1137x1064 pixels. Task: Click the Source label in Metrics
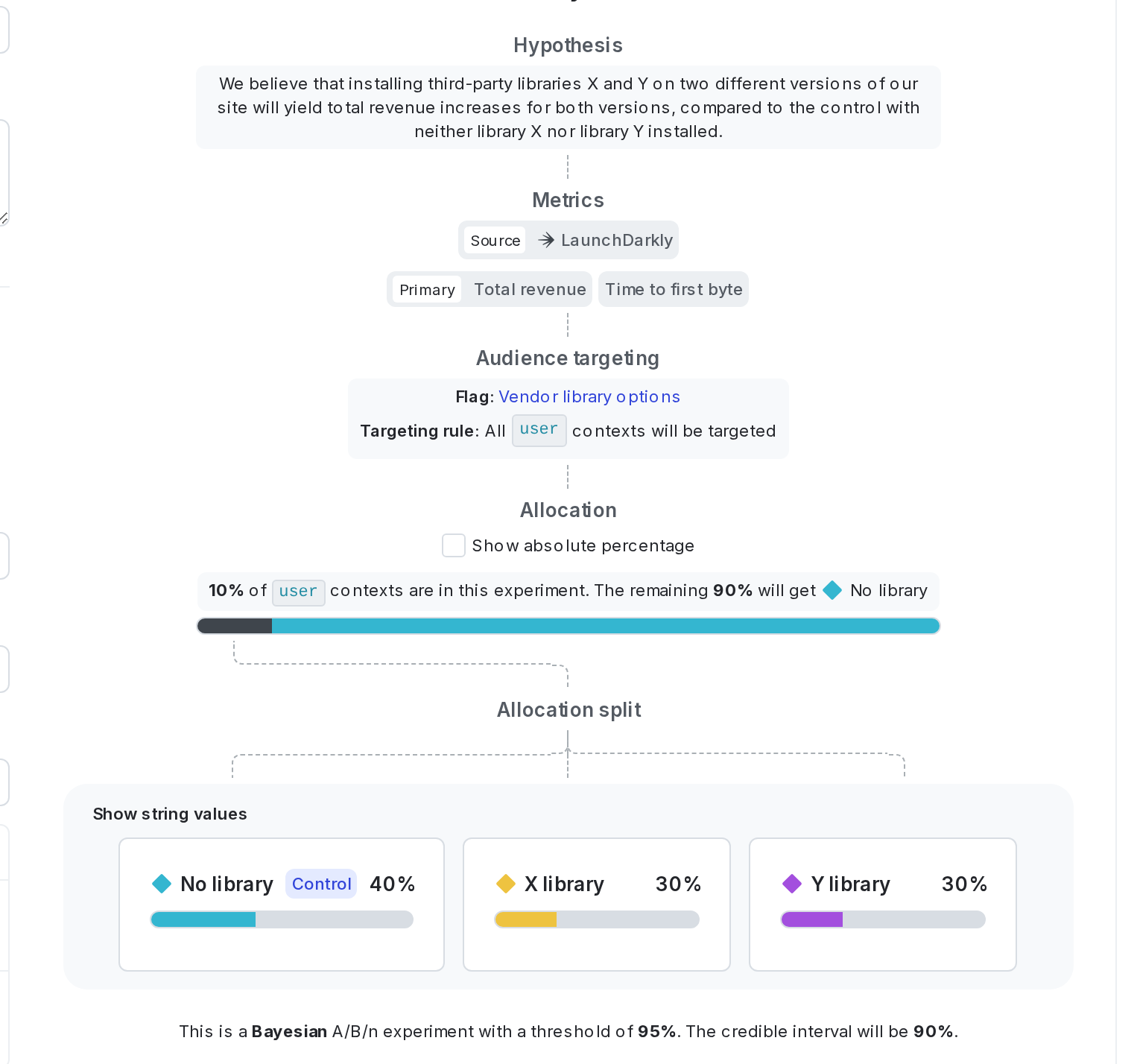pos(495,240)
